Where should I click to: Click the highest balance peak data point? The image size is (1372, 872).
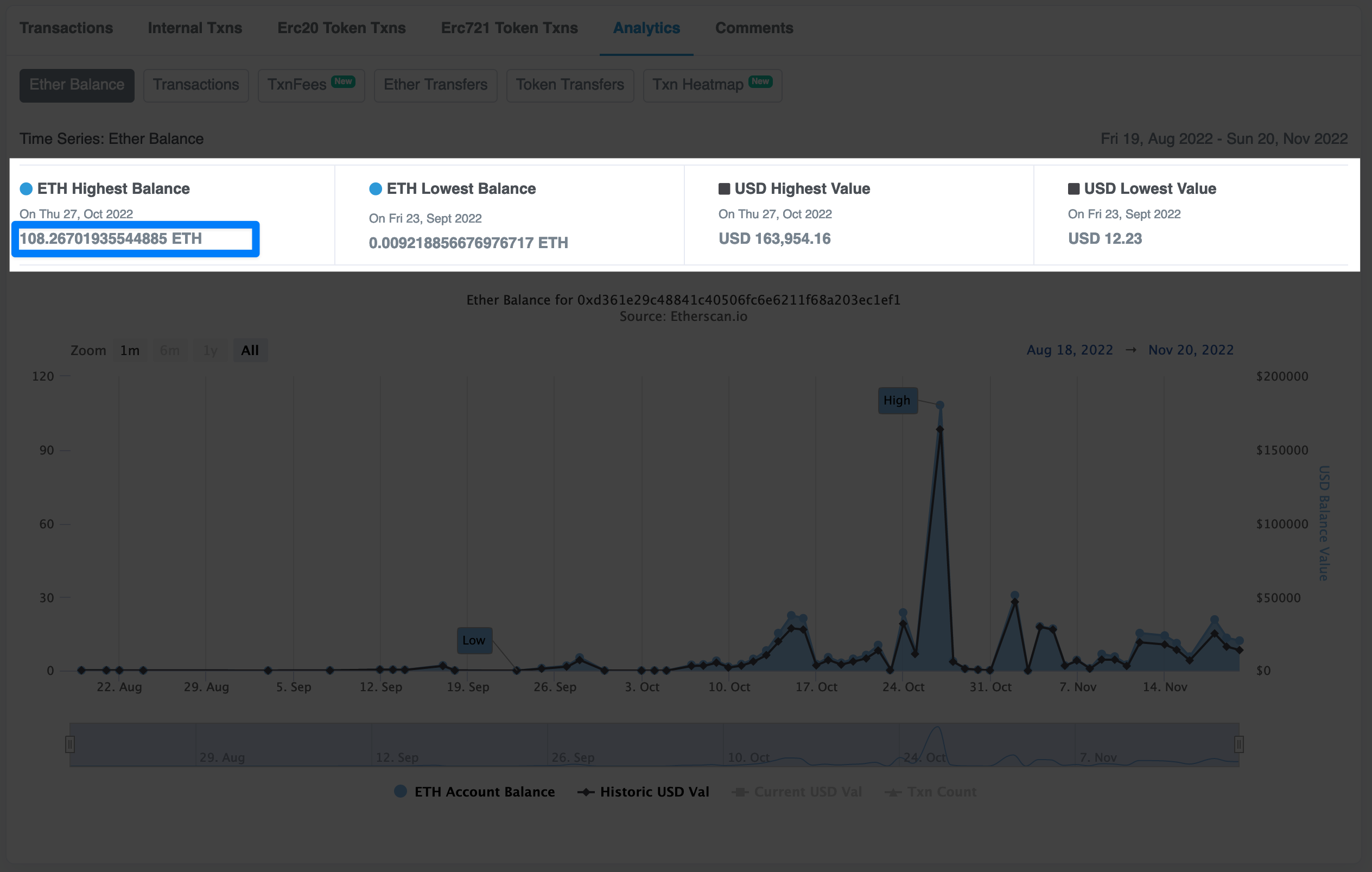coord(940,405)
